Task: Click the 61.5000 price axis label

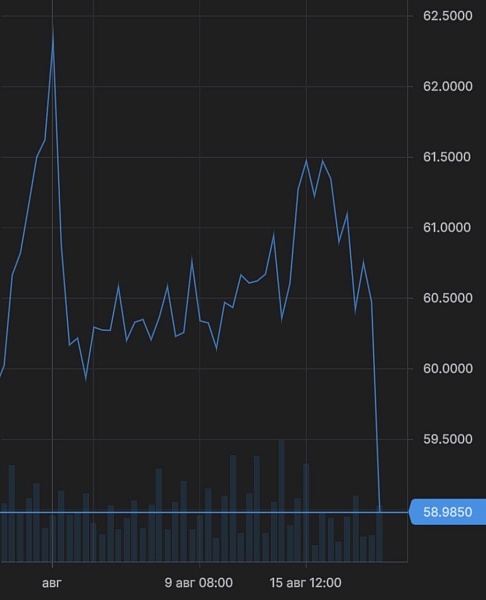Action: (447, 157)
